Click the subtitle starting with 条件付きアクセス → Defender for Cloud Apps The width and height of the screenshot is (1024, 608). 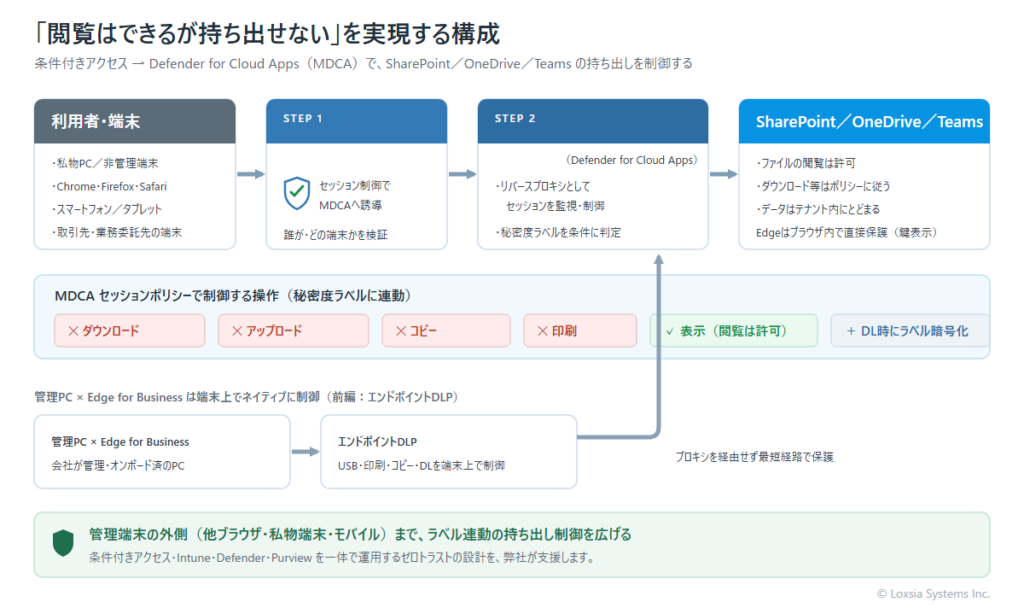tap(363, 63)
